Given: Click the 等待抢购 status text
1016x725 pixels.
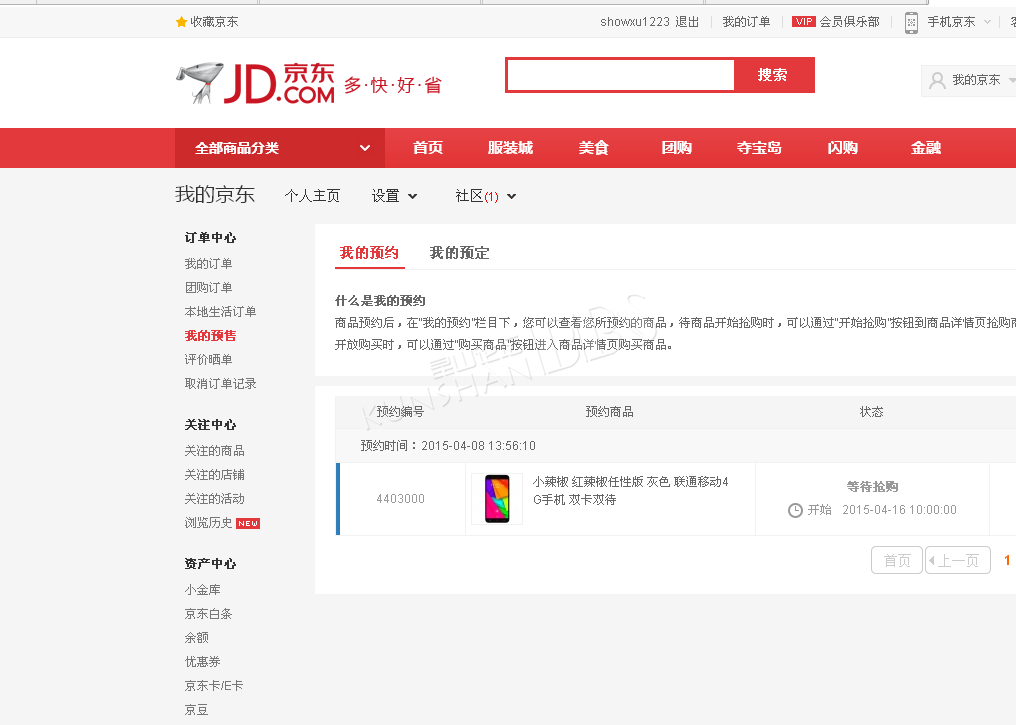Looking at the screenshot, I should click(872, 487).
